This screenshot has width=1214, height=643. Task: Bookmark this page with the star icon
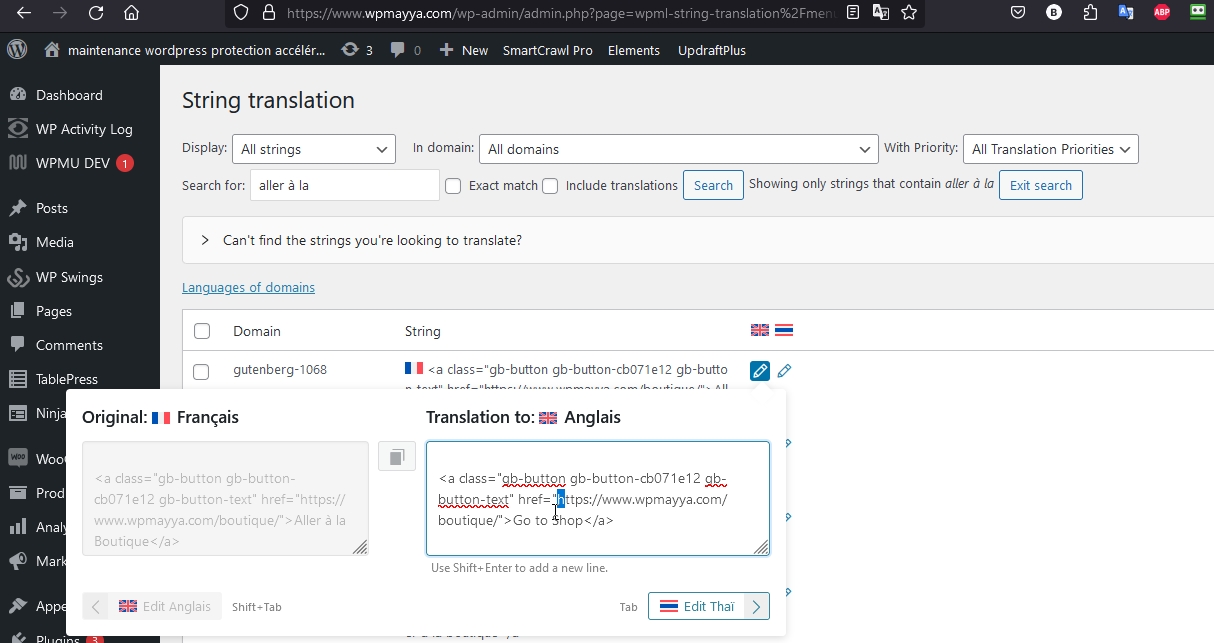[908, 13]
